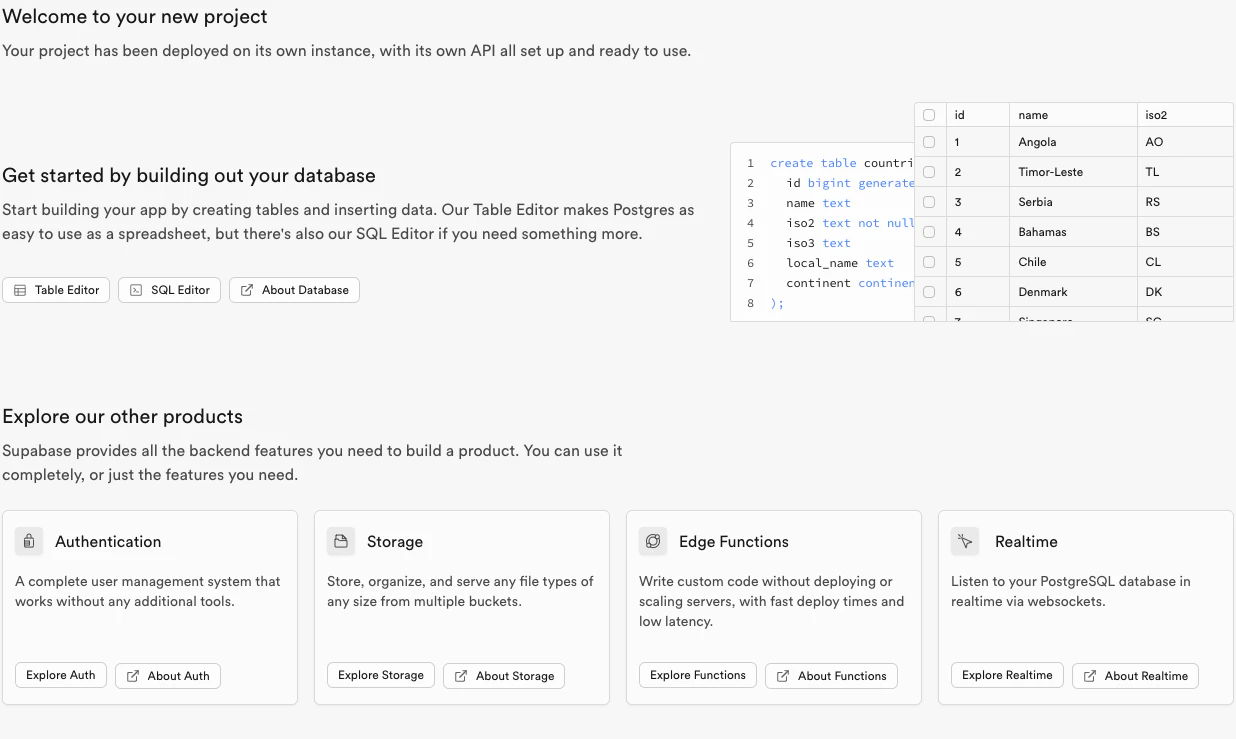This screenshot has height=739, width=1236.
Task: Click the Authentication lock icon
Action: click(x=29, y=541)
